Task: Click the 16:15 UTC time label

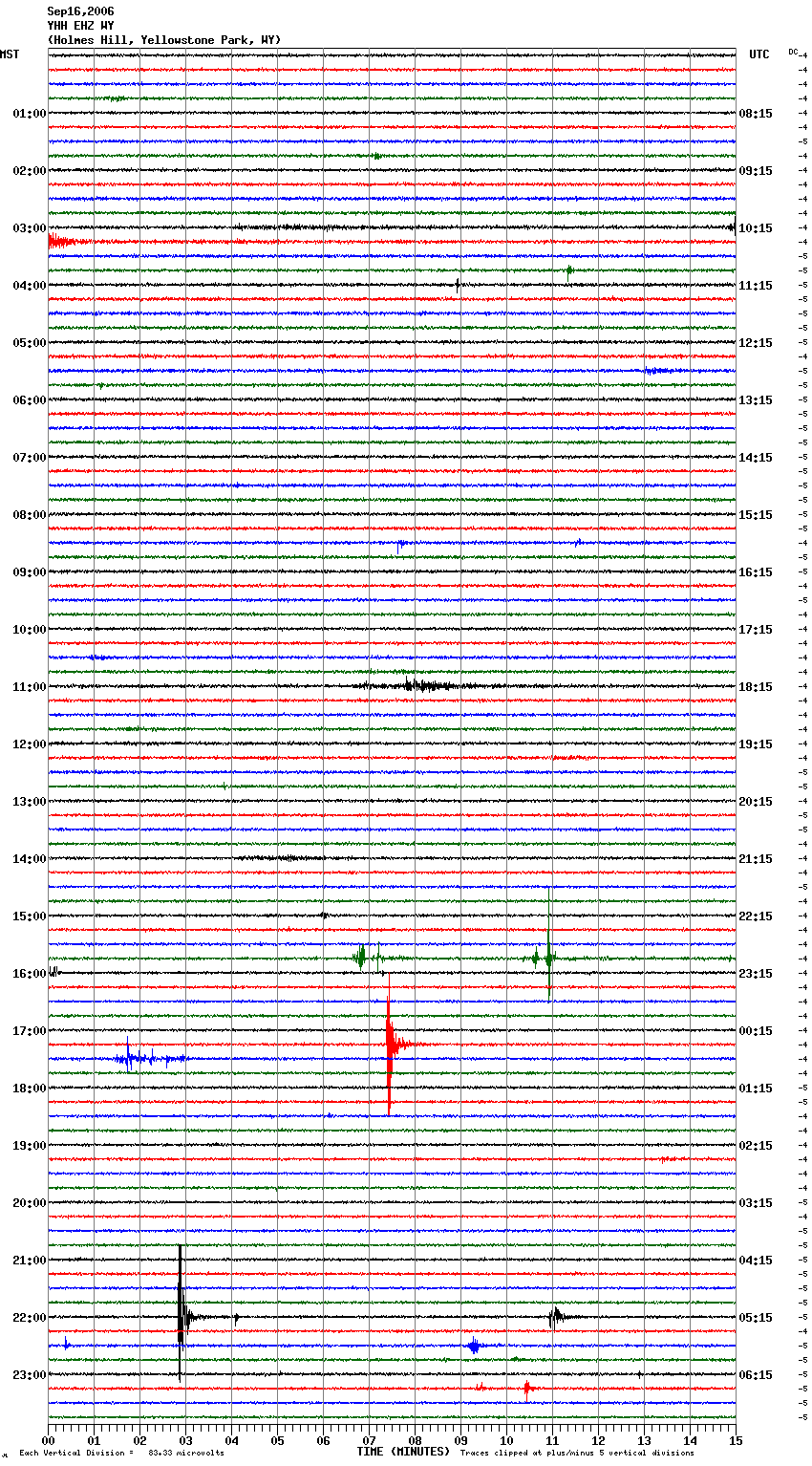Action: (756, 572)
